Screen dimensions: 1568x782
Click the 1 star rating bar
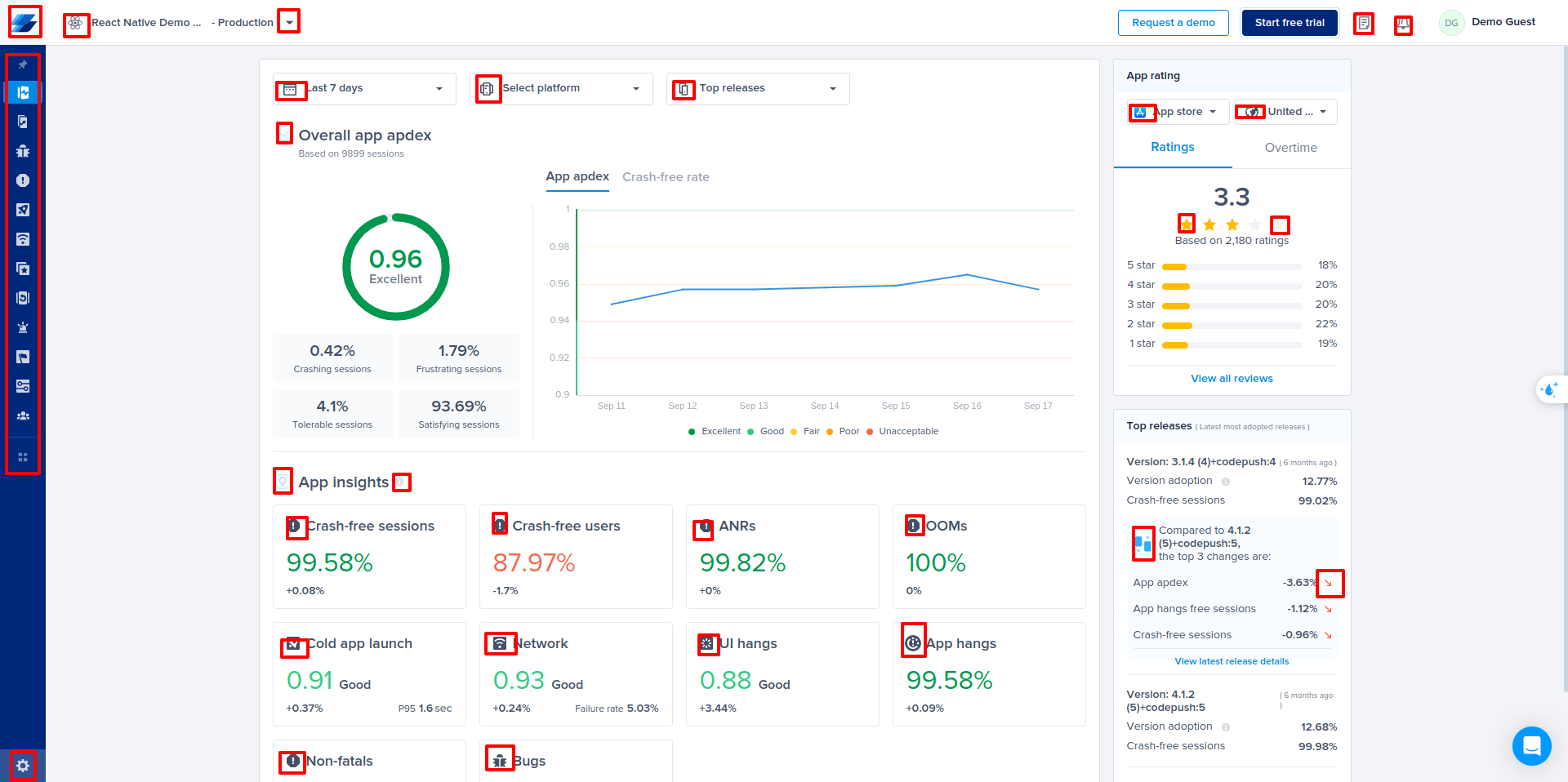1232,344
